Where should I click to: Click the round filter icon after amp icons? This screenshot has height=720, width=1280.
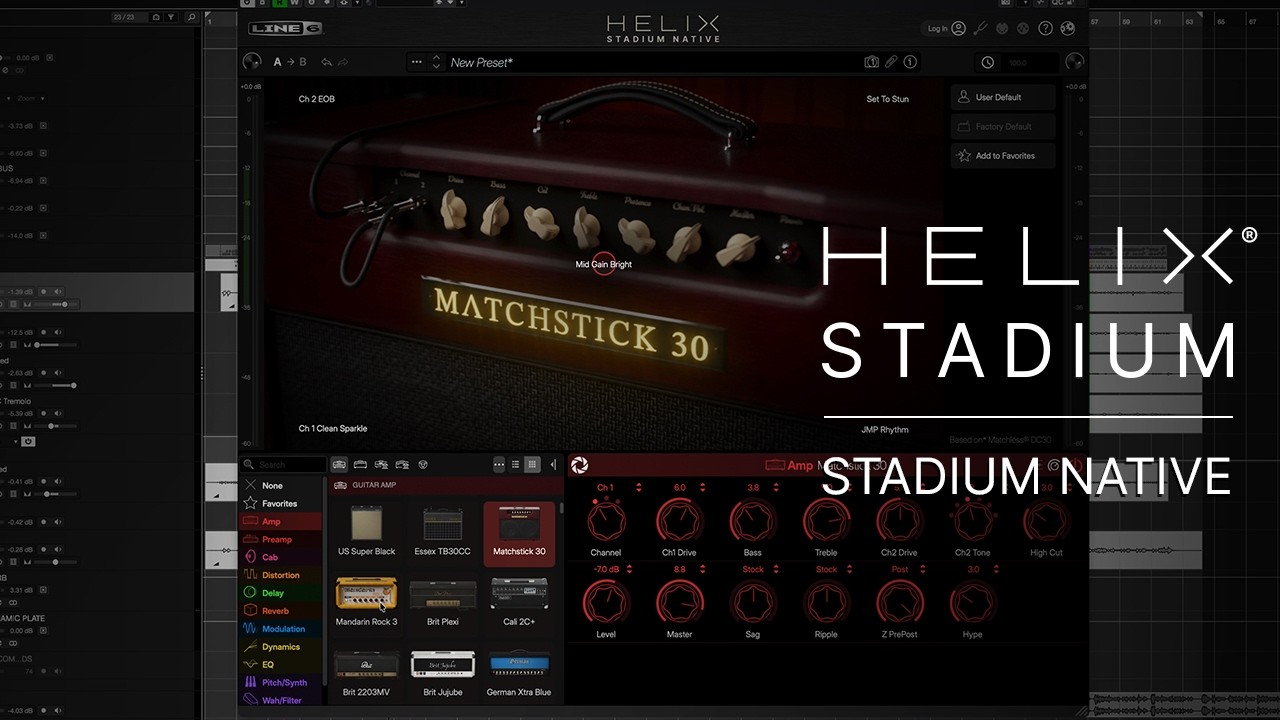coord(423,465)
